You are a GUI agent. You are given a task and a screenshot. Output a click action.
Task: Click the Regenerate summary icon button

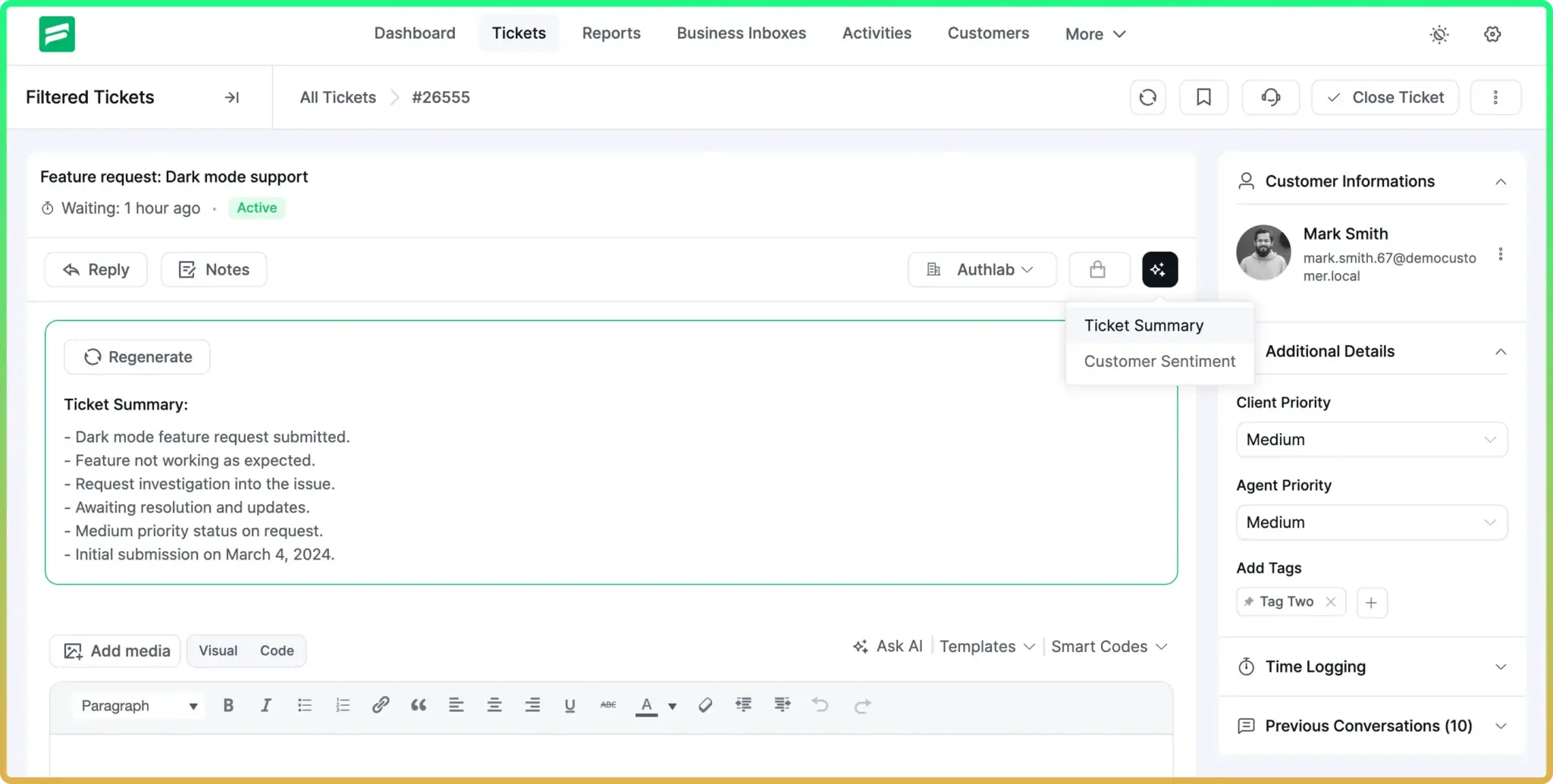coord(92,356)
